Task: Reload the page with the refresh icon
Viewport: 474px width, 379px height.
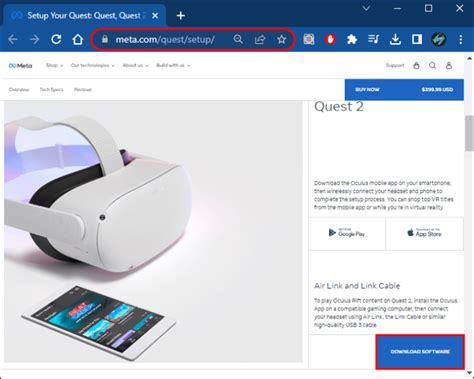Action: point(56,39)
